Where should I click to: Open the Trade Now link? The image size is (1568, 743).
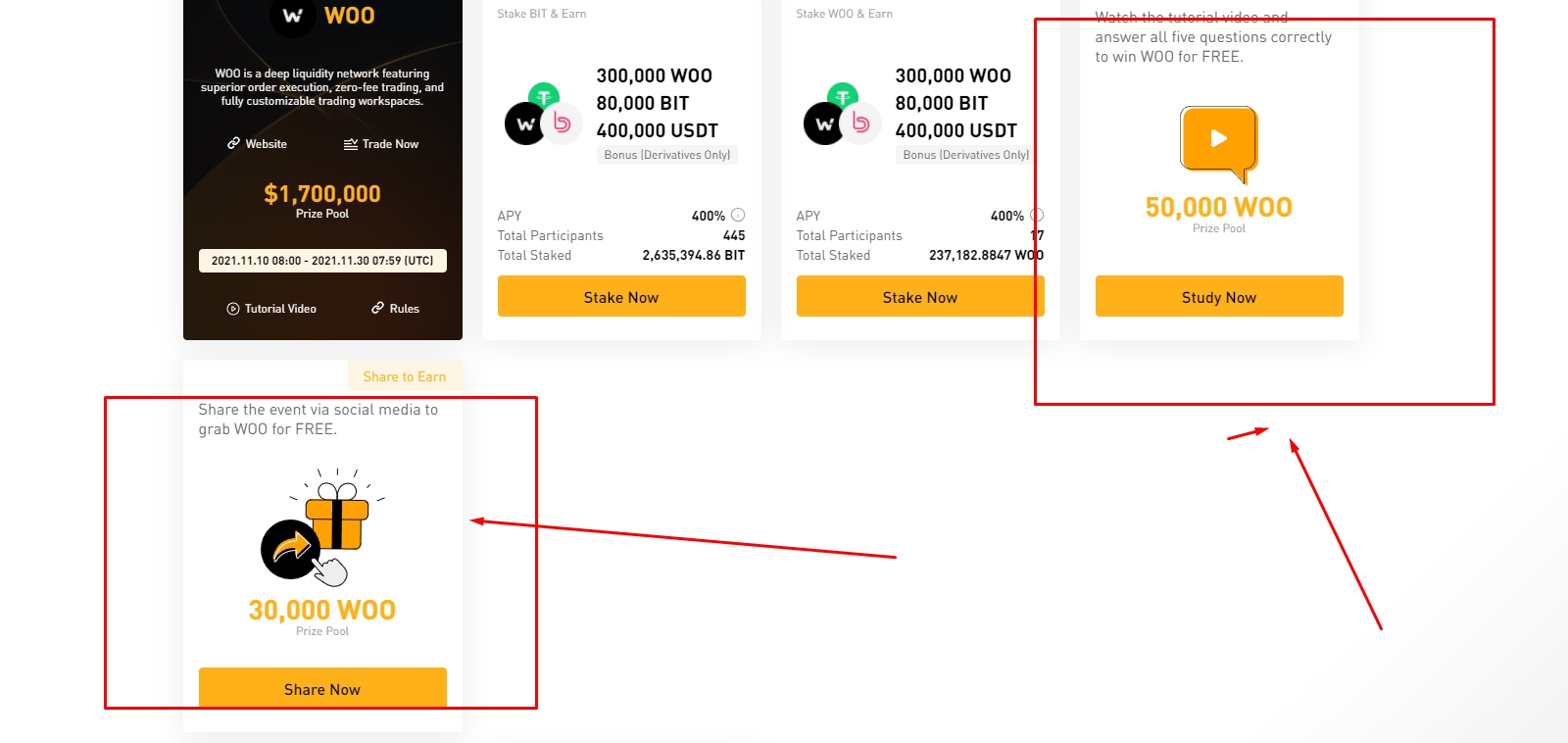coord(381,144)
